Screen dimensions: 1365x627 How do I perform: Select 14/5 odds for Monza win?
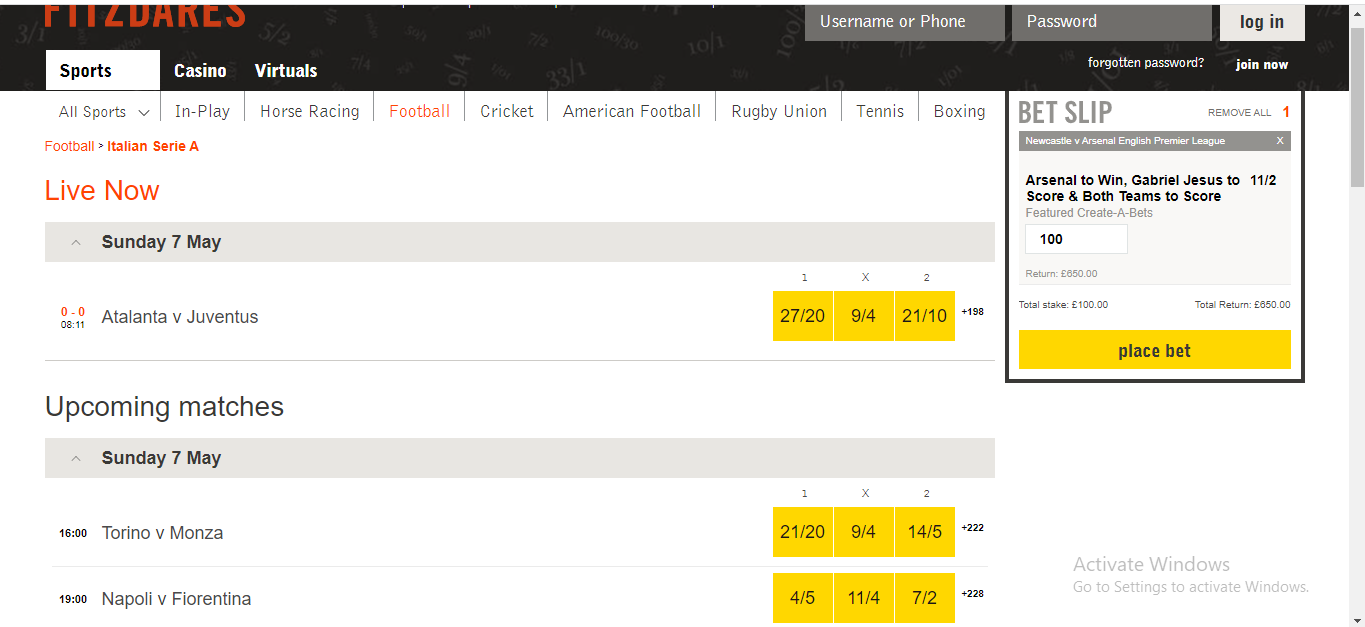point(925,532)
